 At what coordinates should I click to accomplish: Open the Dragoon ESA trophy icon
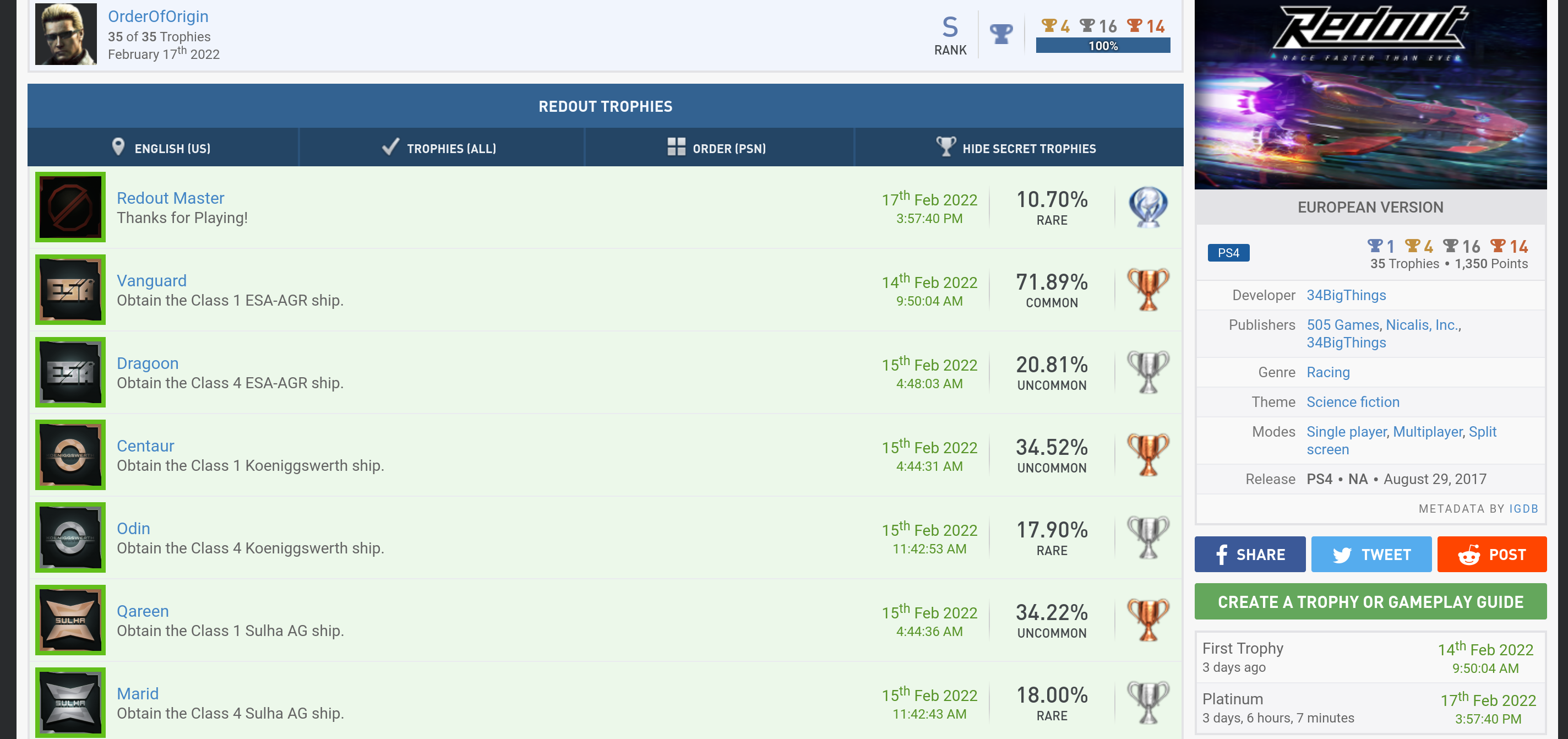click(x=70, y=373)
